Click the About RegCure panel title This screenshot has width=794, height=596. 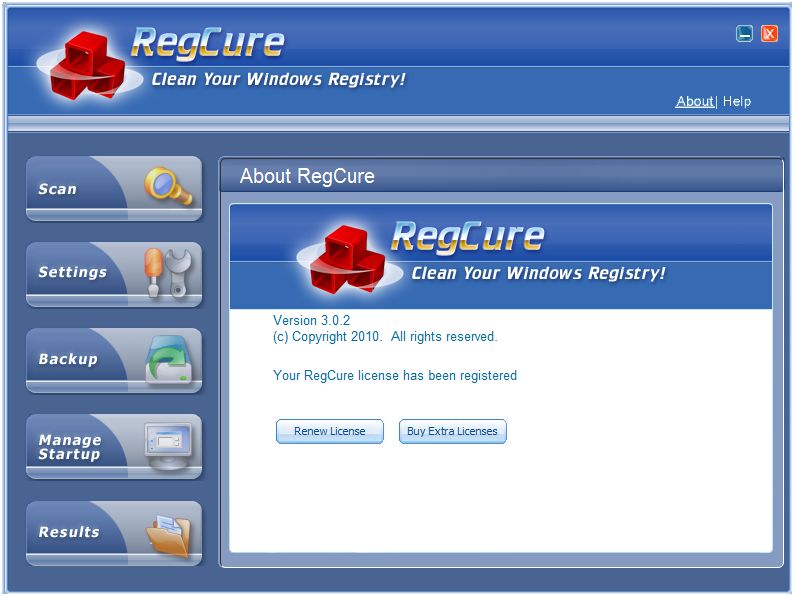[307, 176]
